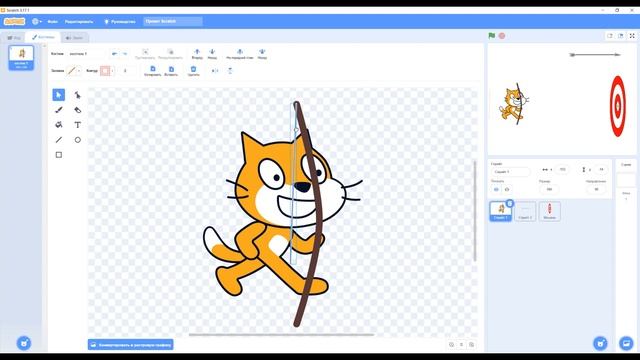Image resolution: width=640 pixels, height=360 pixels.
Task: Click the sprite name field
Action: tap(511, 172)
